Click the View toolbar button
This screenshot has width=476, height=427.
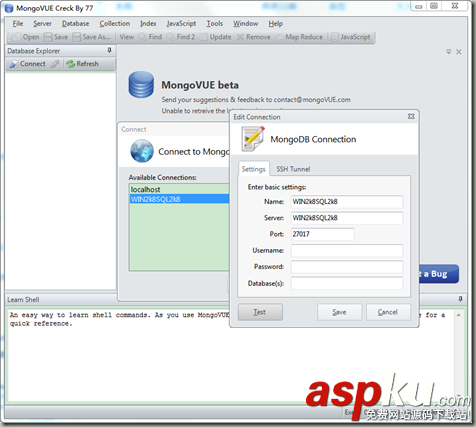coord(127,37)
